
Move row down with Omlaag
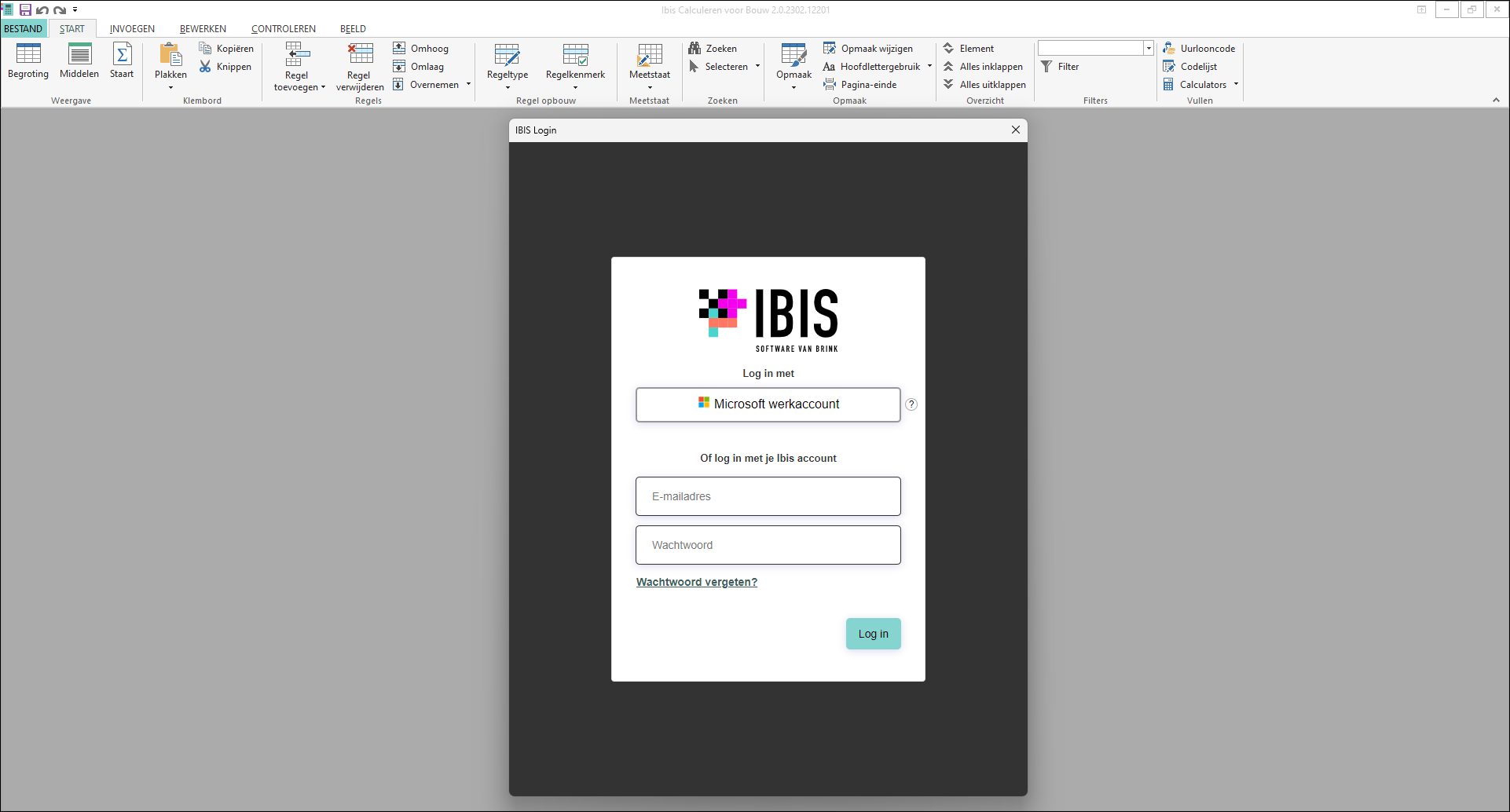(x=418, y=67)
